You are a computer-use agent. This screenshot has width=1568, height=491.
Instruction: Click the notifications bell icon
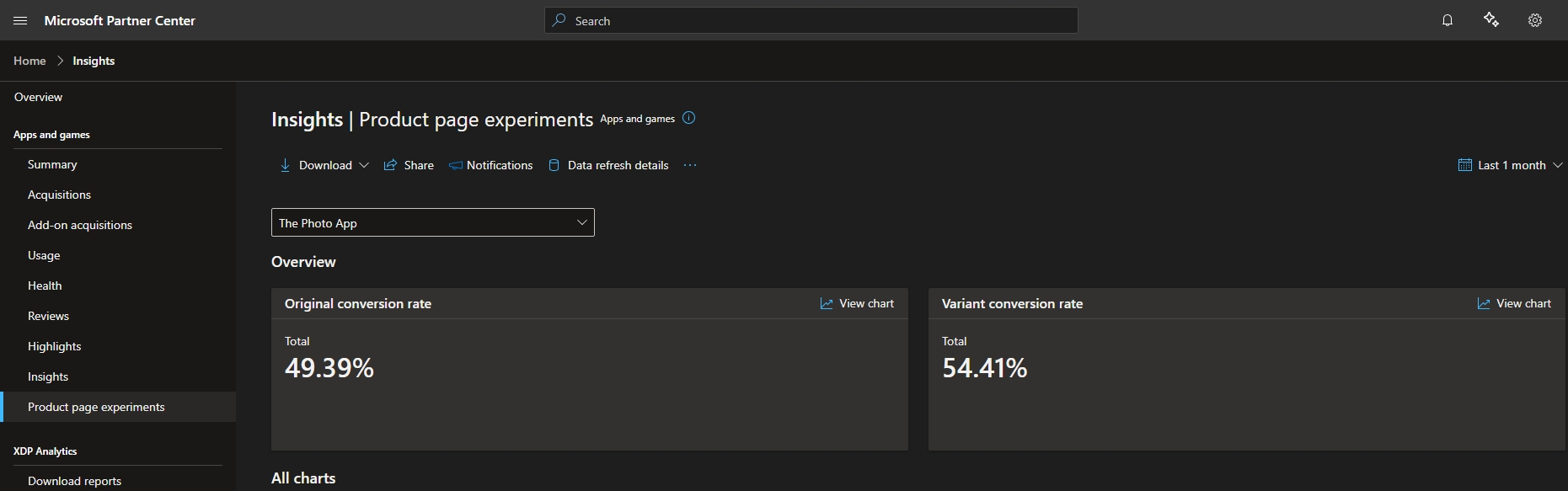point(1448,20)
